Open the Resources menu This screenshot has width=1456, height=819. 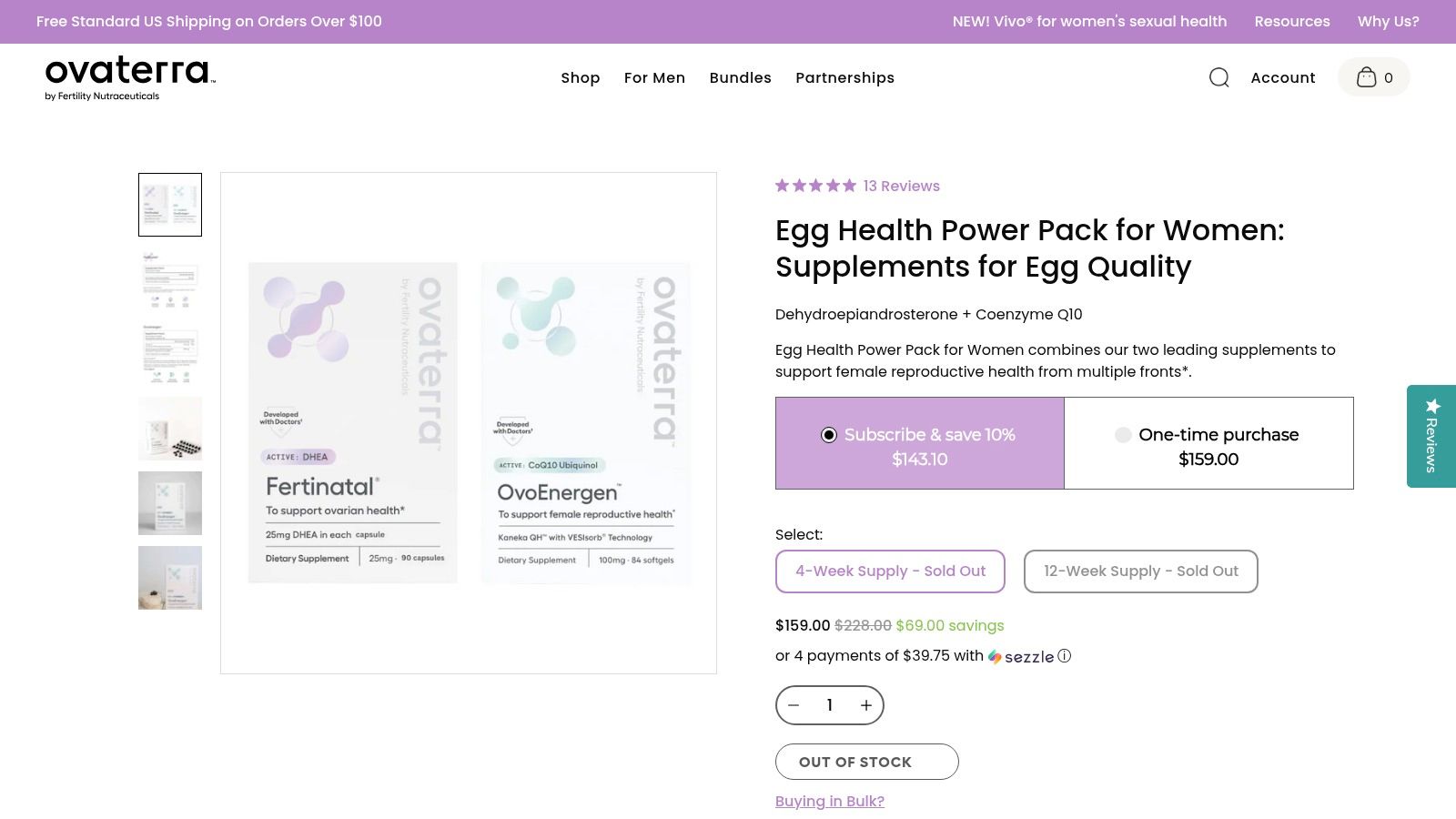pos(1291,21)
